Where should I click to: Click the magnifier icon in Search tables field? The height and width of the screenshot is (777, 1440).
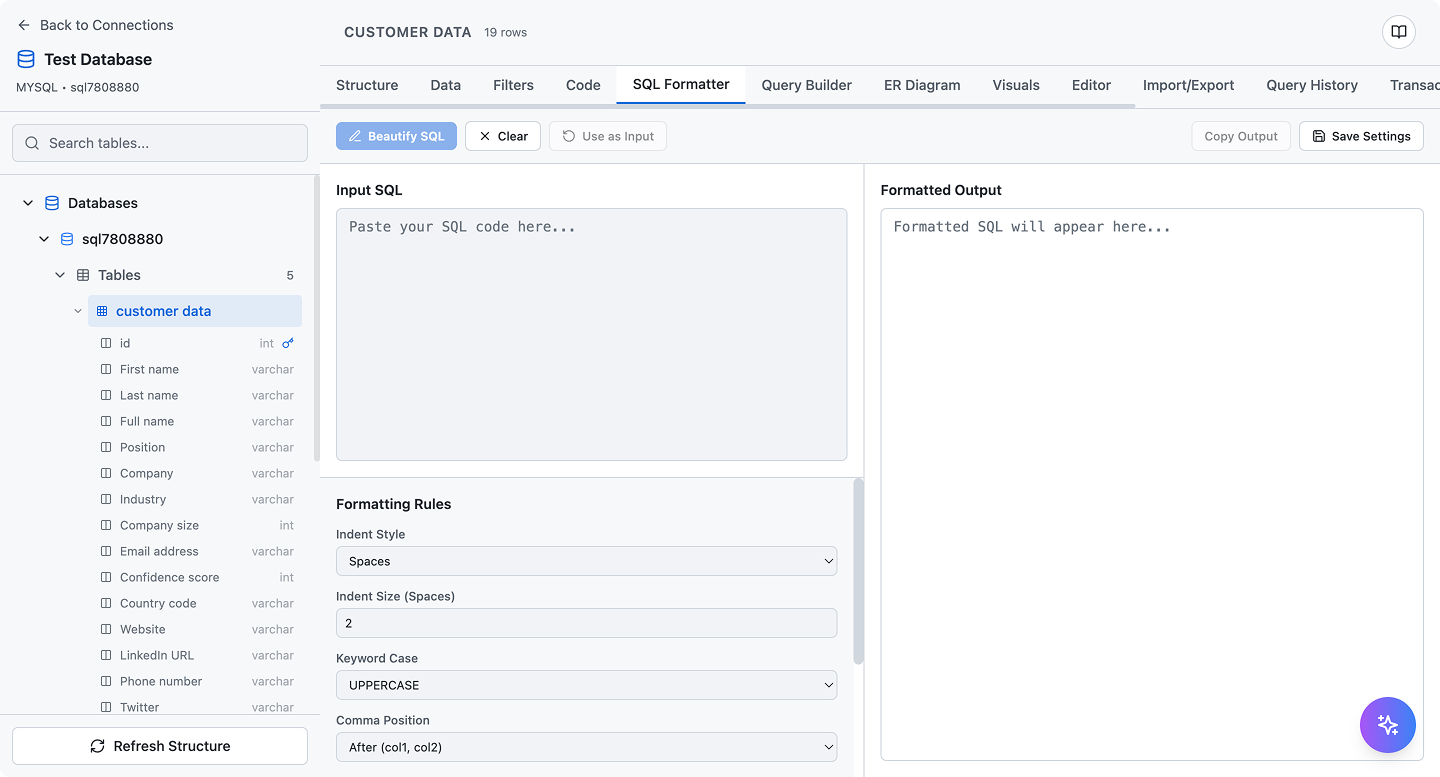(31, 143)
